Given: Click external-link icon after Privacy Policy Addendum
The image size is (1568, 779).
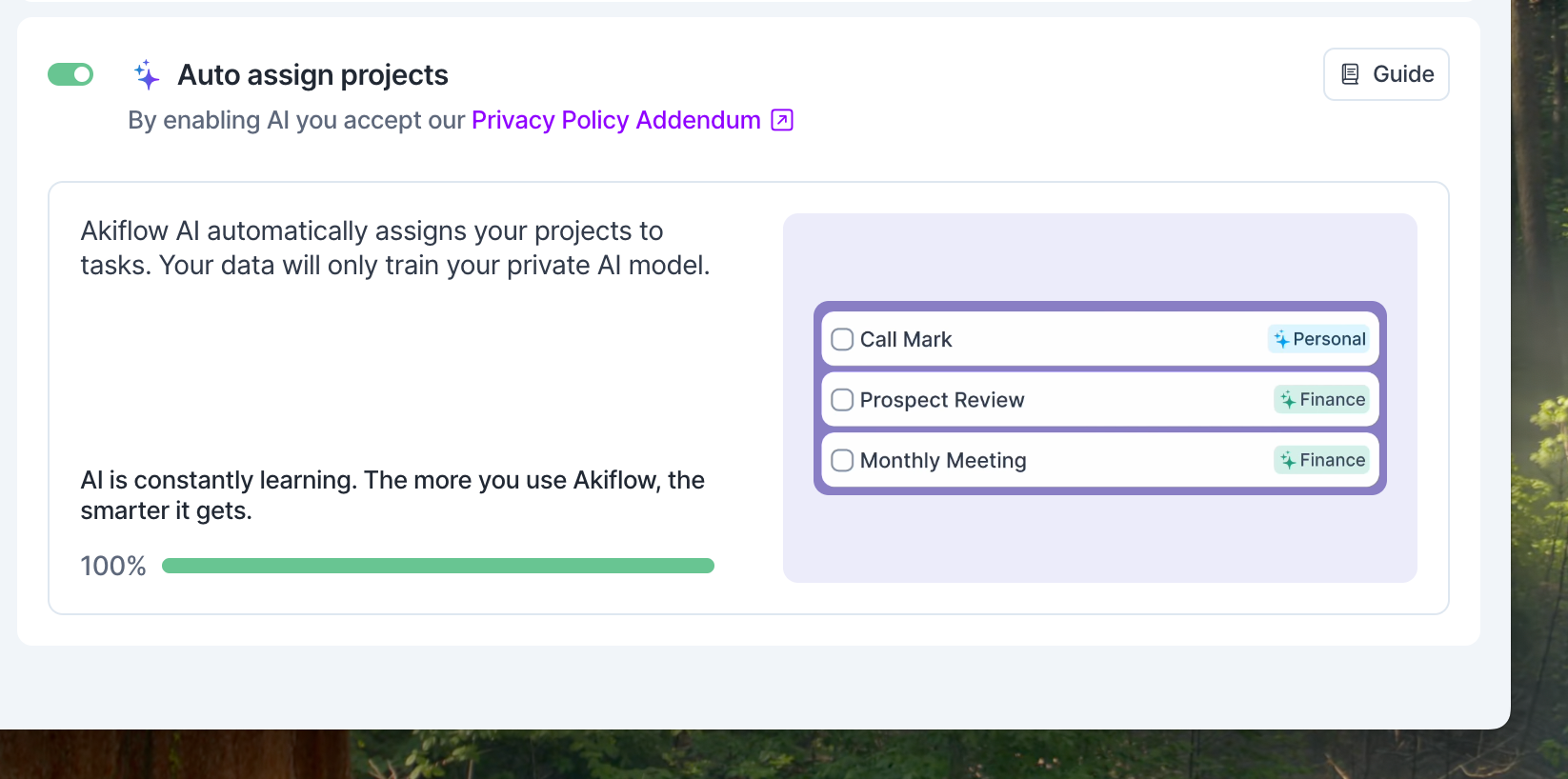Looking at the screenshot, I should pyautogui.click(x=782, y=120).
